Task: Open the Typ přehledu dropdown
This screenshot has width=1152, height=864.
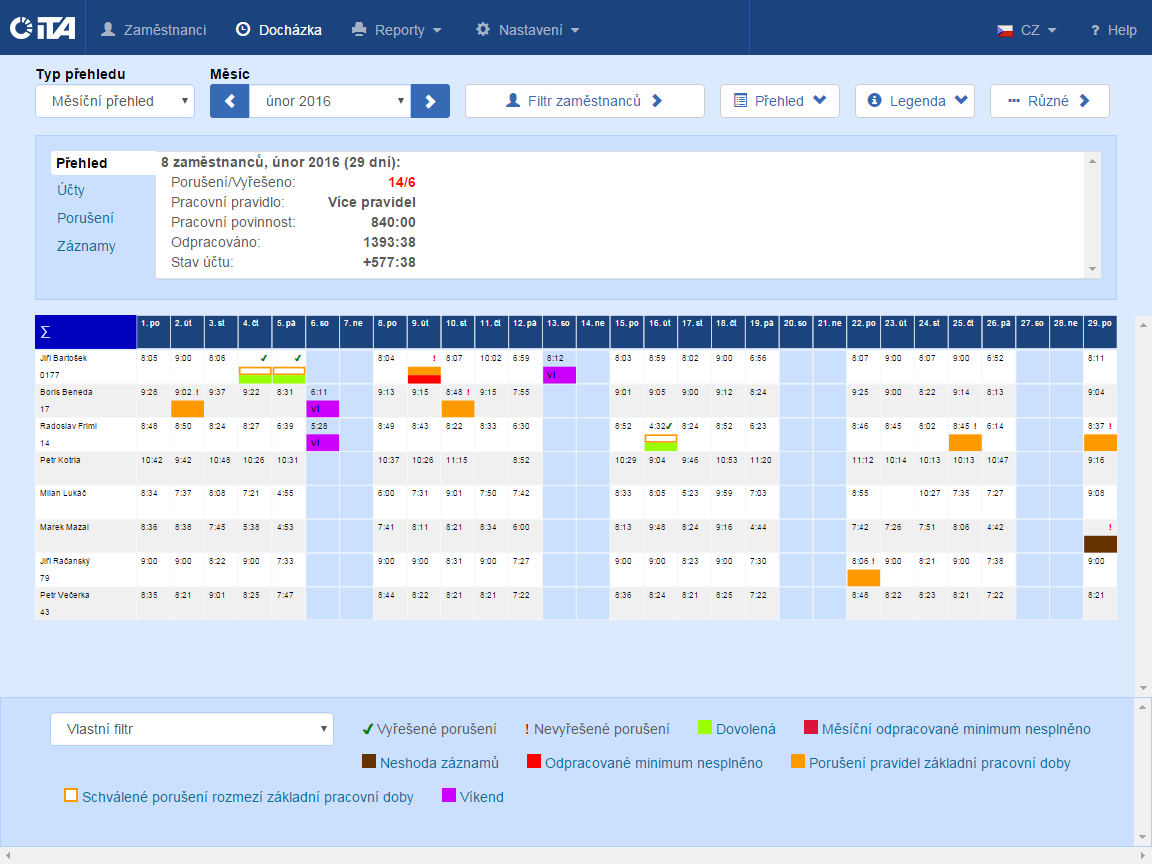Action: 115,101
